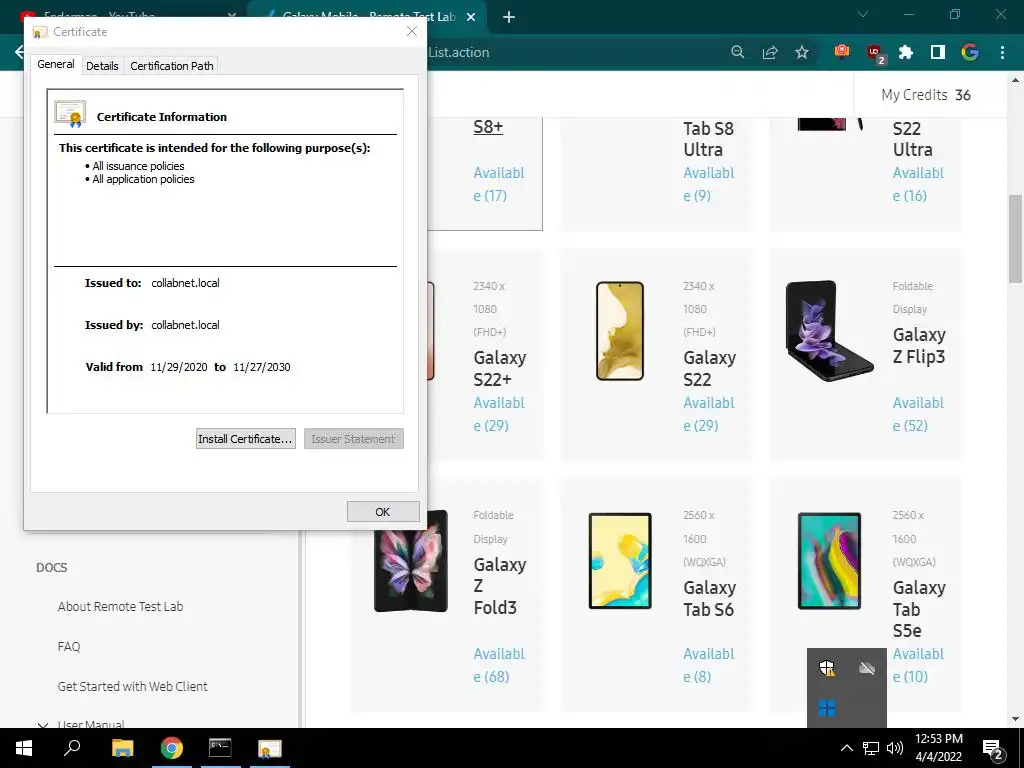Image resolution: width=1024 pixels, height=768 pixels.
Task: Open File Explorer from the taskbar
Action: point(123,748)
